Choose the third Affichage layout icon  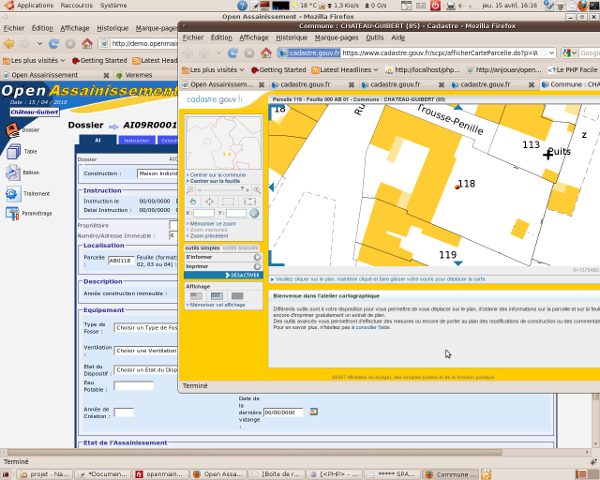pos(237,296)
